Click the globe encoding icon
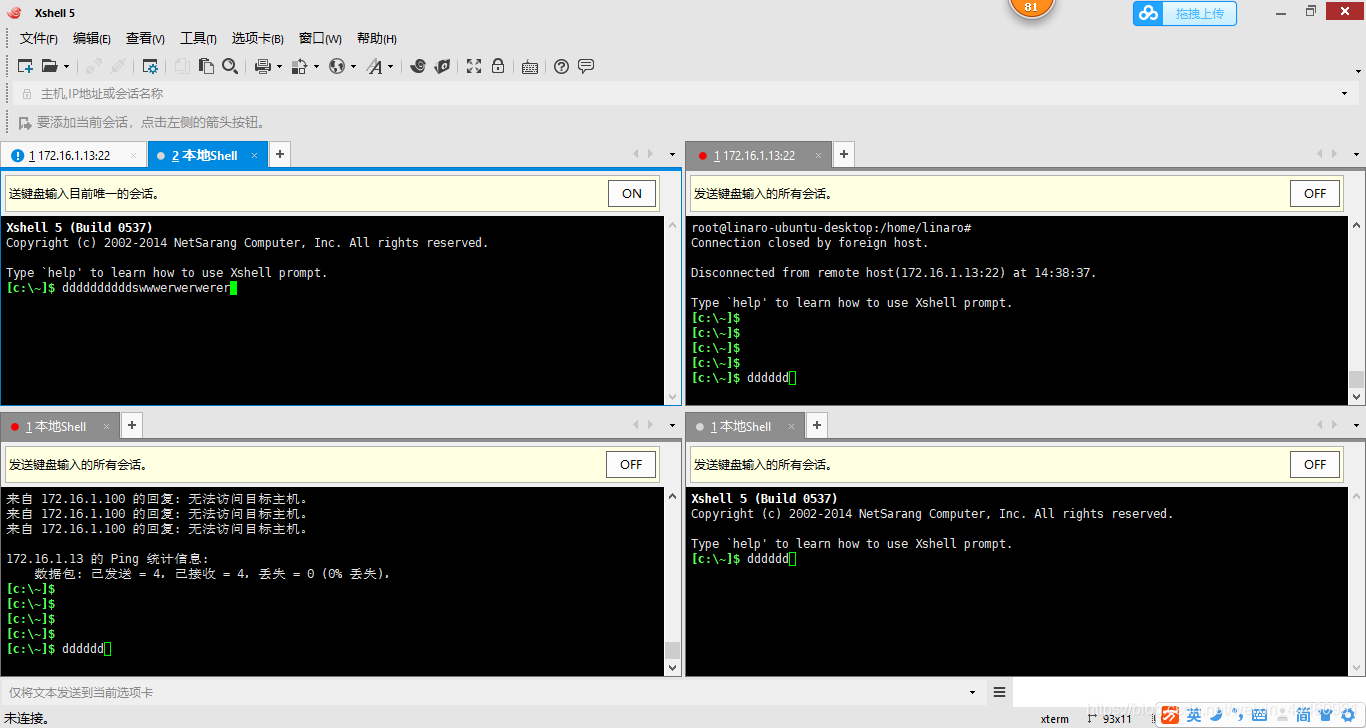1366x728 pixels. pos(337,66)
